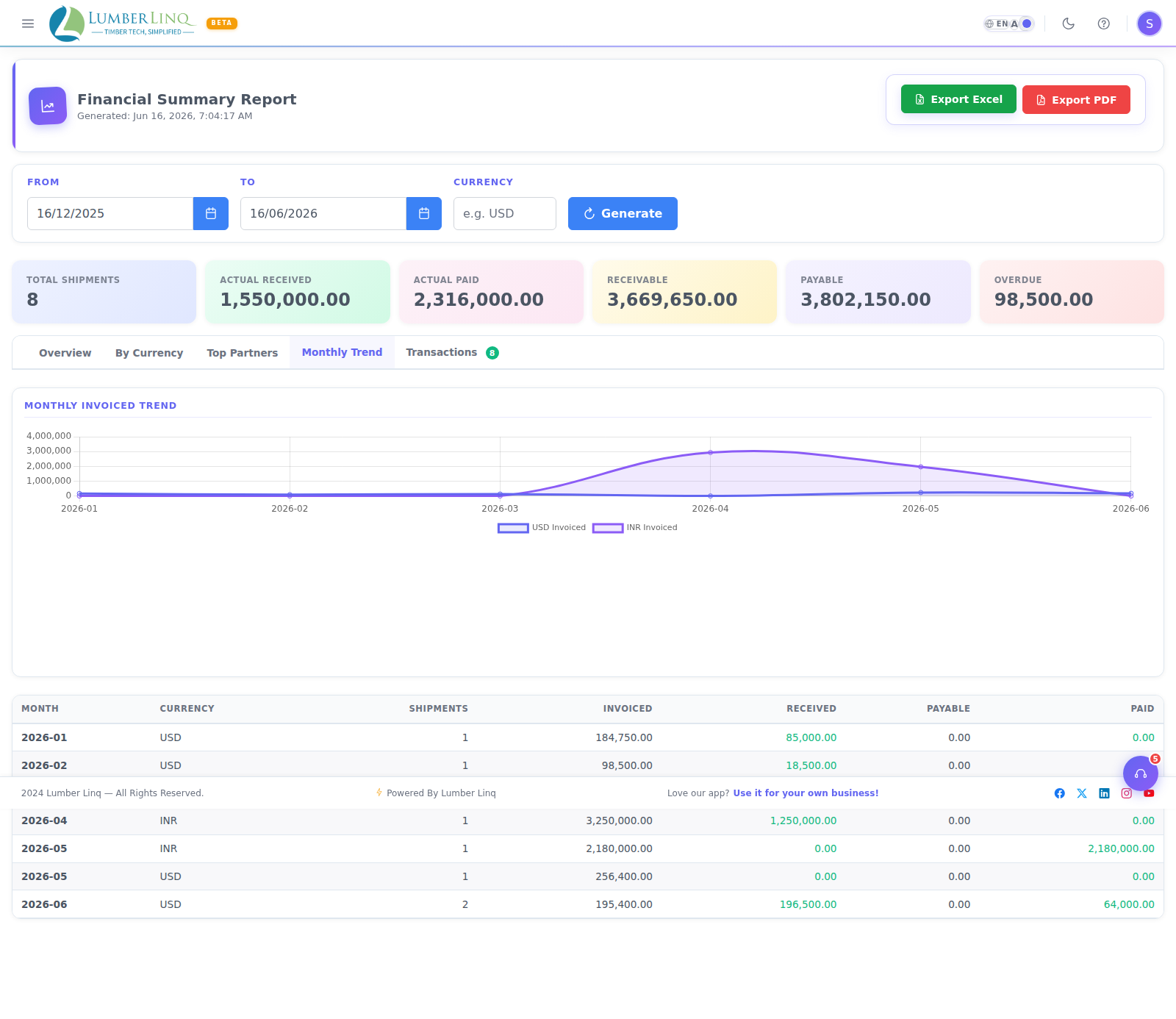This screenshot has height=1019, width=1176.
Task: Open the Transactions tab
Action: [452, 352]
